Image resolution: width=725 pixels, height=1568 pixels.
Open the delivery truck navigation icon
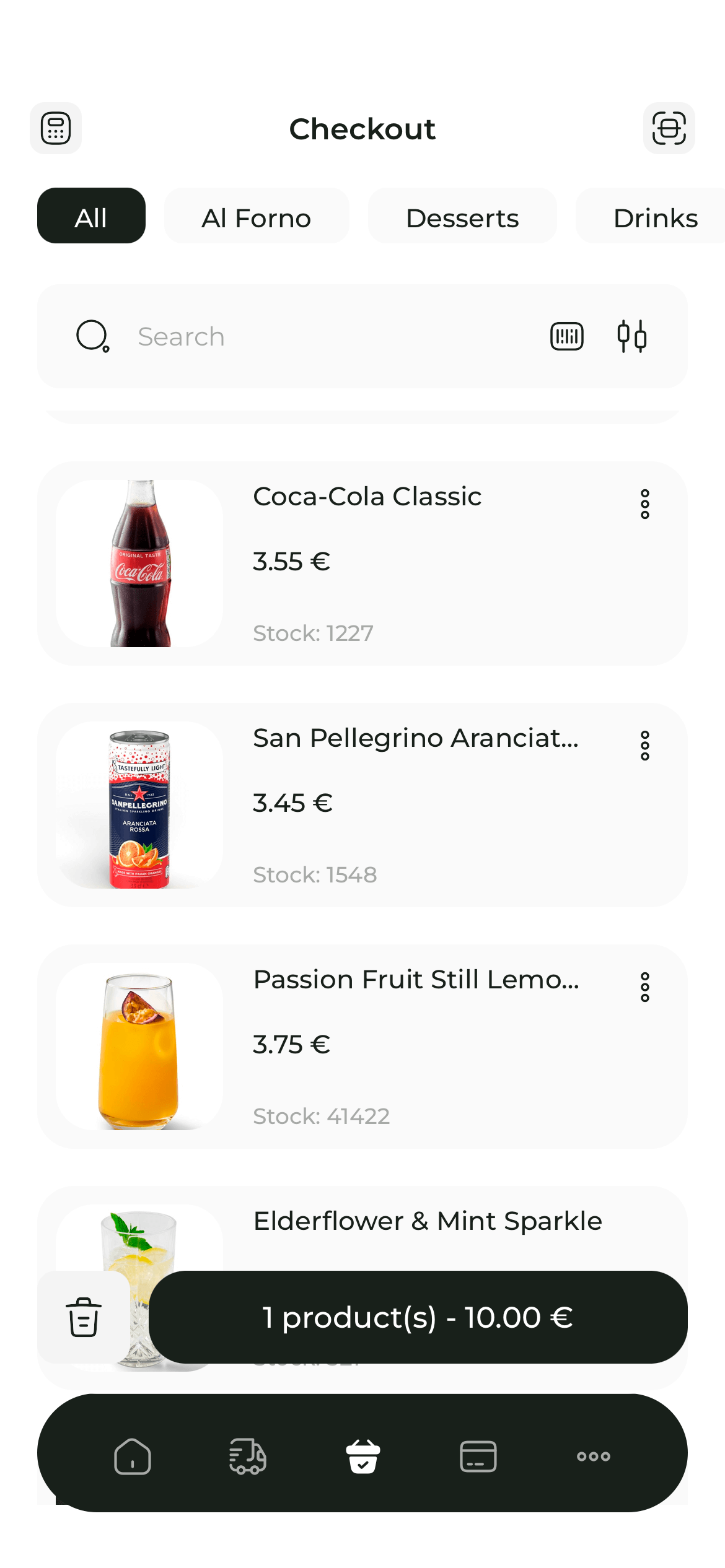click(x=247, y=1456)
